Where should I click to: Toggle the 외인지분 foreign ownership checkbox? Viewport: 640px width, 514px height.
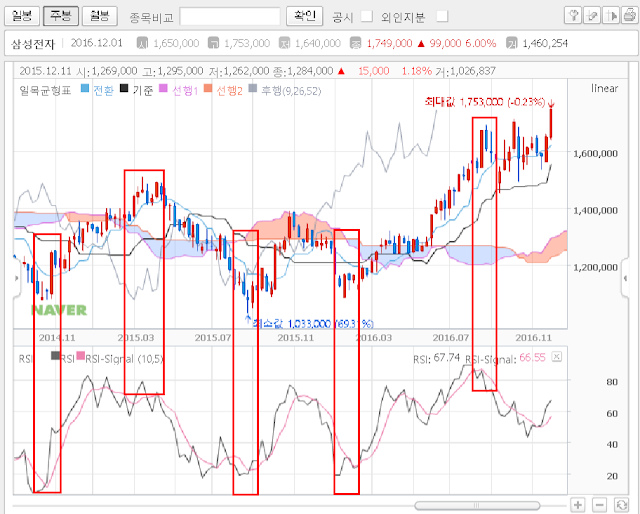(x=442, y=16)
